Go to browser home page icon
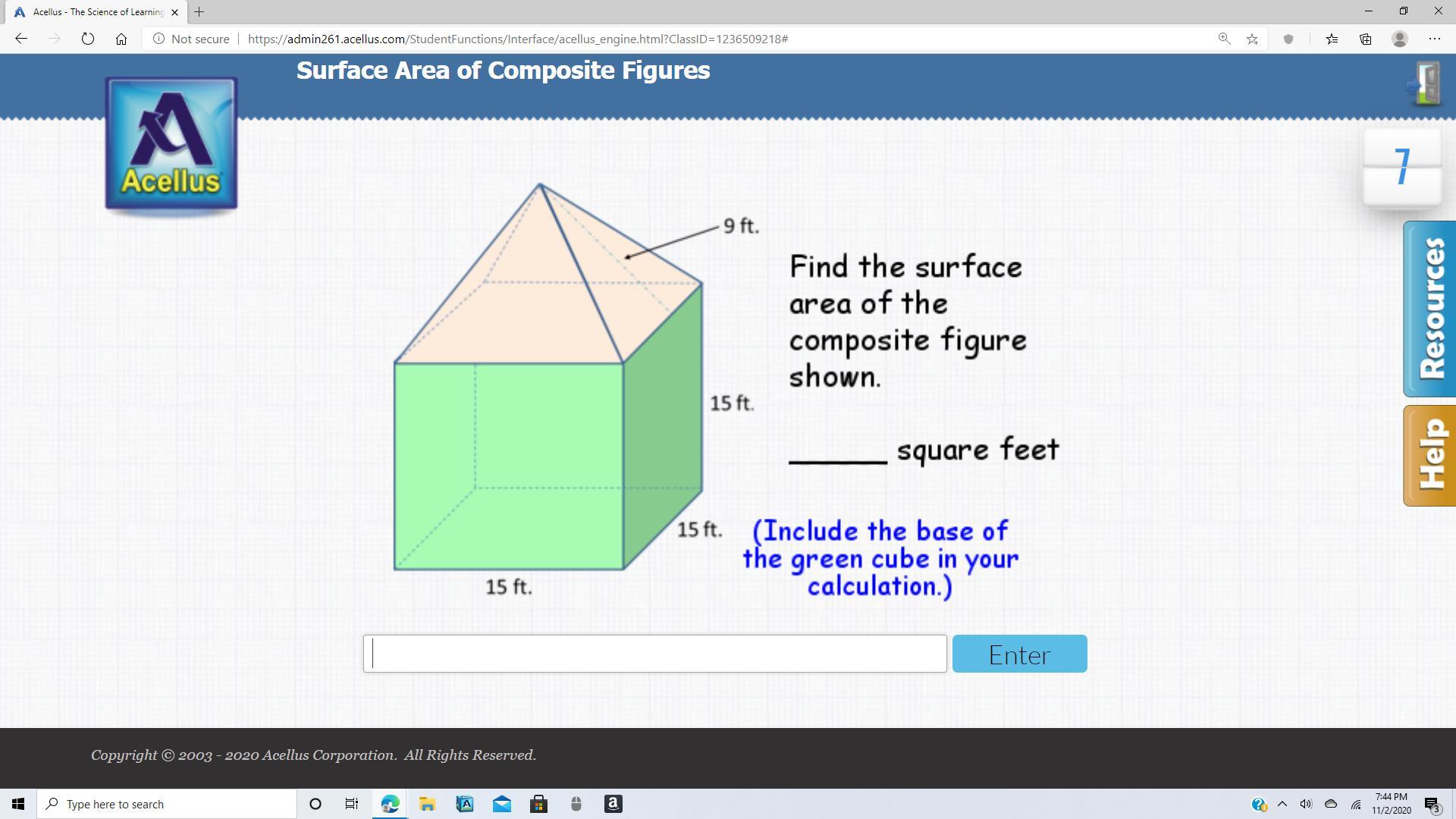 [x=121, y=39]
